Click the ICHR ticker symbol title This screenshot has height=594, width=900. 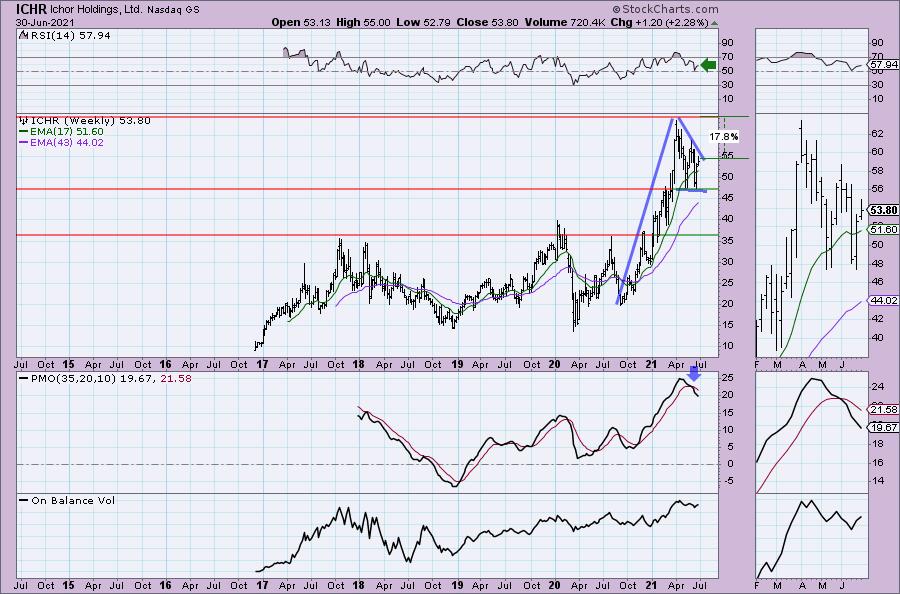tap(31, 9)
